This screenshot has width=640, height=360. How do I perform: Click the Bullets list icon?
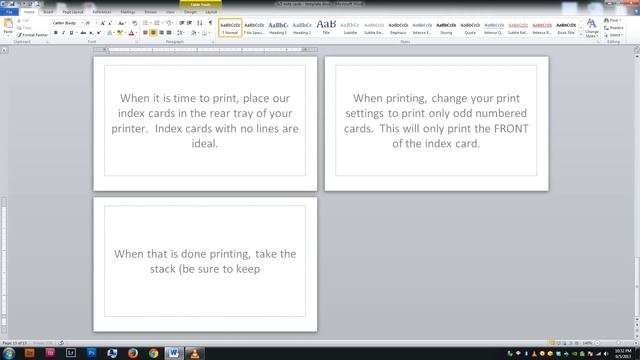(146, 23)
